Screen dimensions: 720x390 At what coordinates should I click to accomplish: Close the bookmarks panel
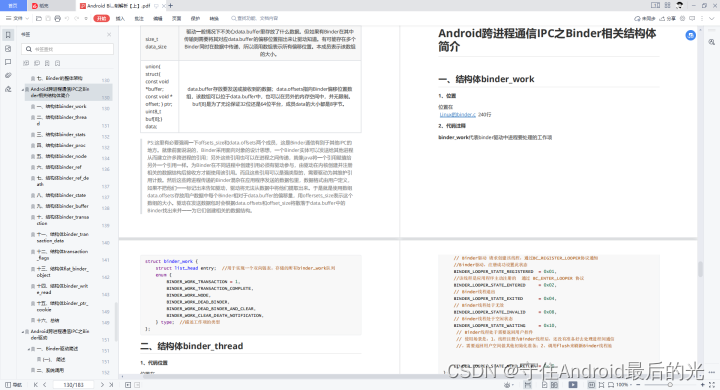click(109, 34)
